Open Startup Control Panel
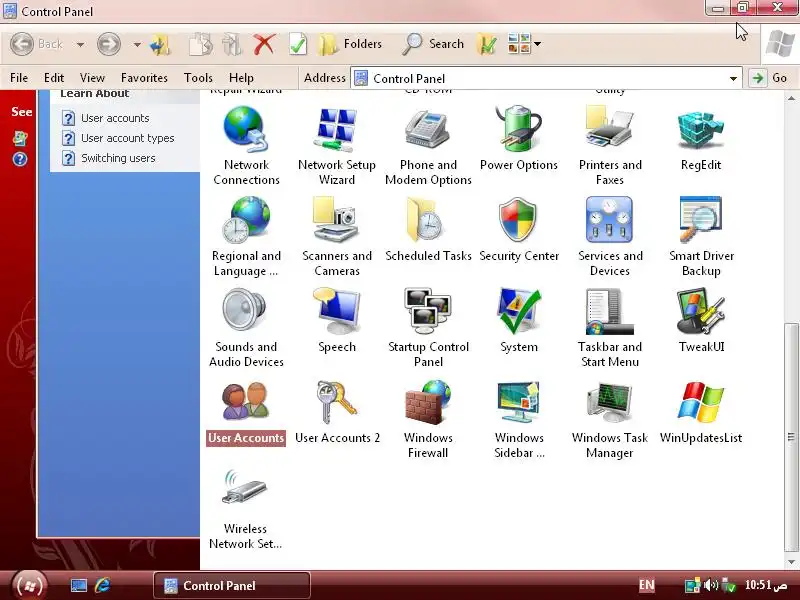Screen dimensions: 800x600 [x=428, y=327]
